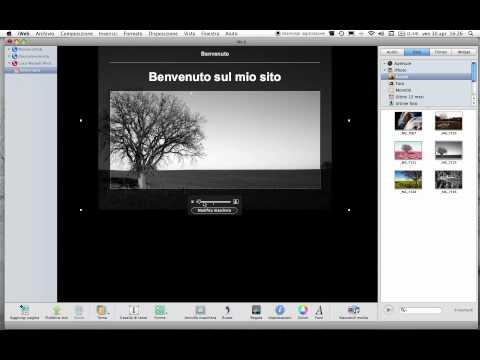Select Aperture in the media source list
The width and height of the screenshot is (480, 360).
[403, 63]
